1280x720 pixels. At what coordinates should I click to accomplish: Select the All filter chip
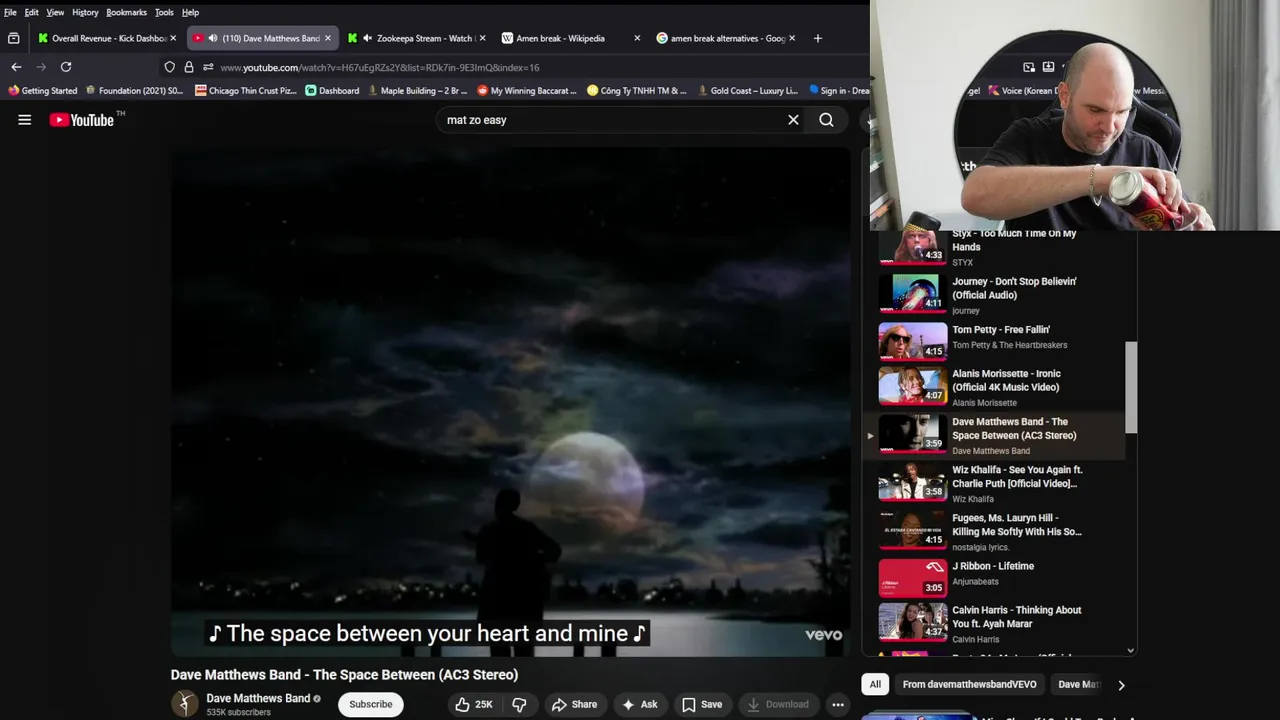875,684
